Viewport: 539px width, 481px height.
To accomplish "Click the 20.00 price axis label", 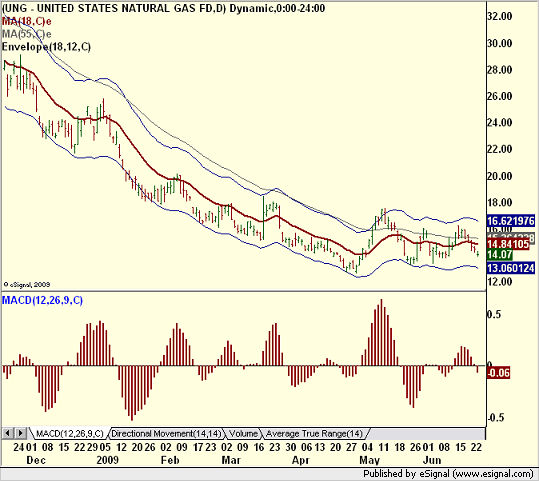I will point(499,176).
